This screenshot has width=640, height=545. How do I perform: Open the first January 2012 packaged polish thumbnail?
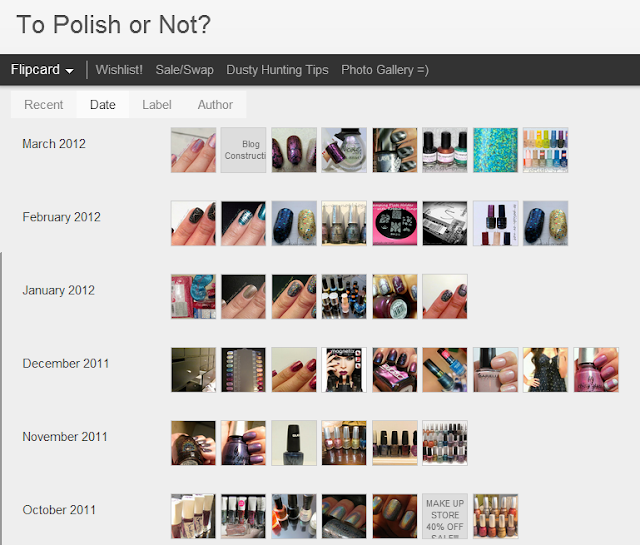coord(193,296)
